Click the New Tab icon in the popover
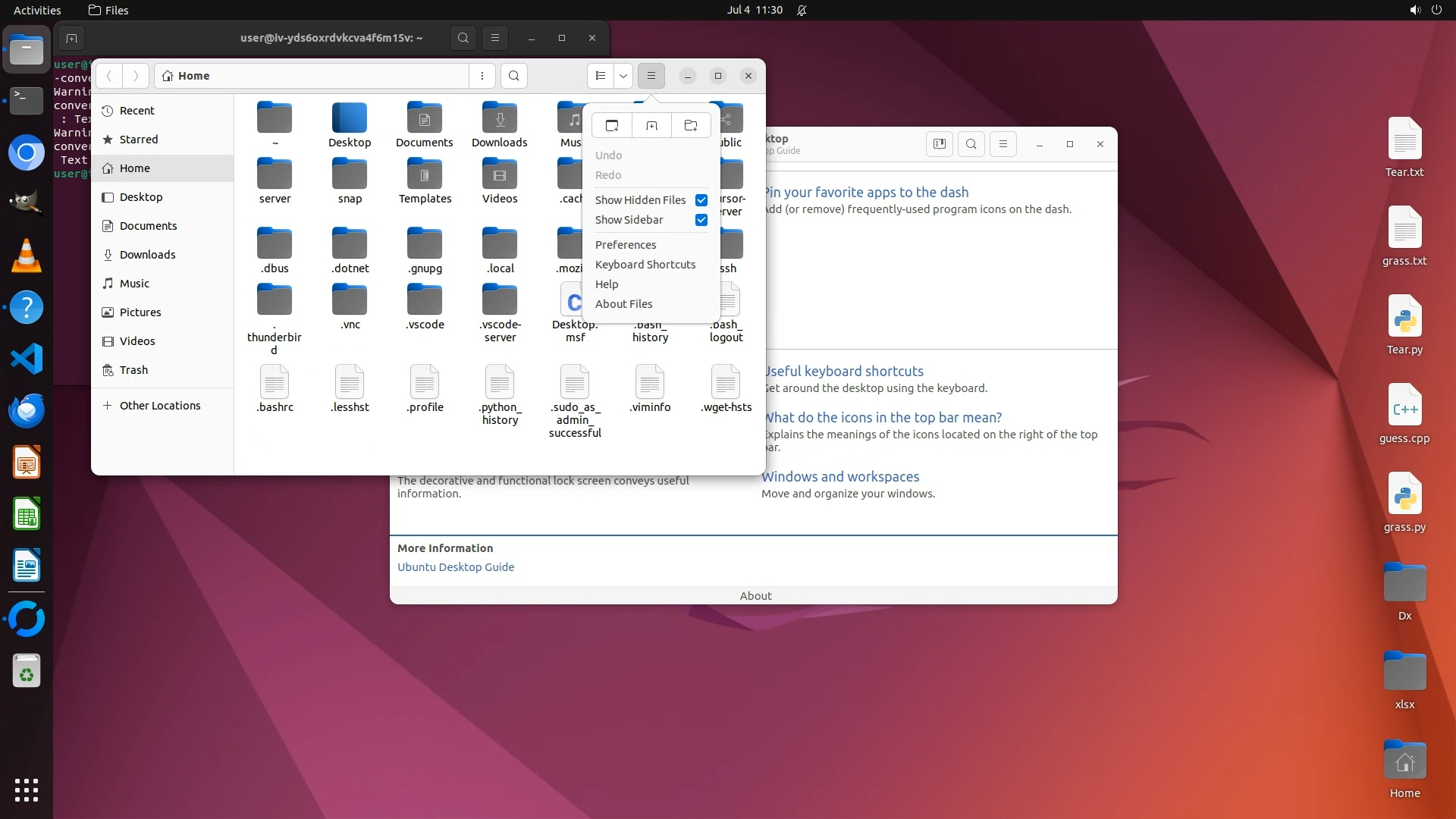Image resolution: width=1456 pixels, height=819 pixels. pos(651,125)
